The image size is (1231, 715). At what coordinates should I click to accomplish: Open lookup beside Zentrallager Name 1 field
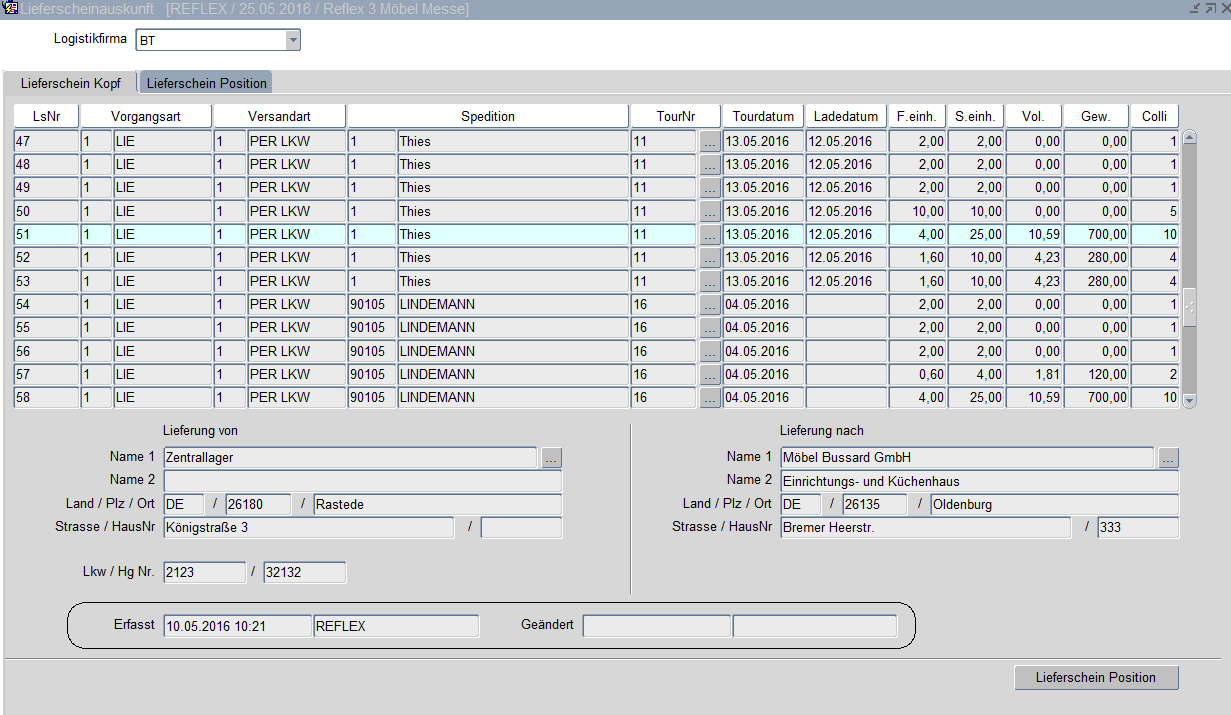[x=552, y=458]
